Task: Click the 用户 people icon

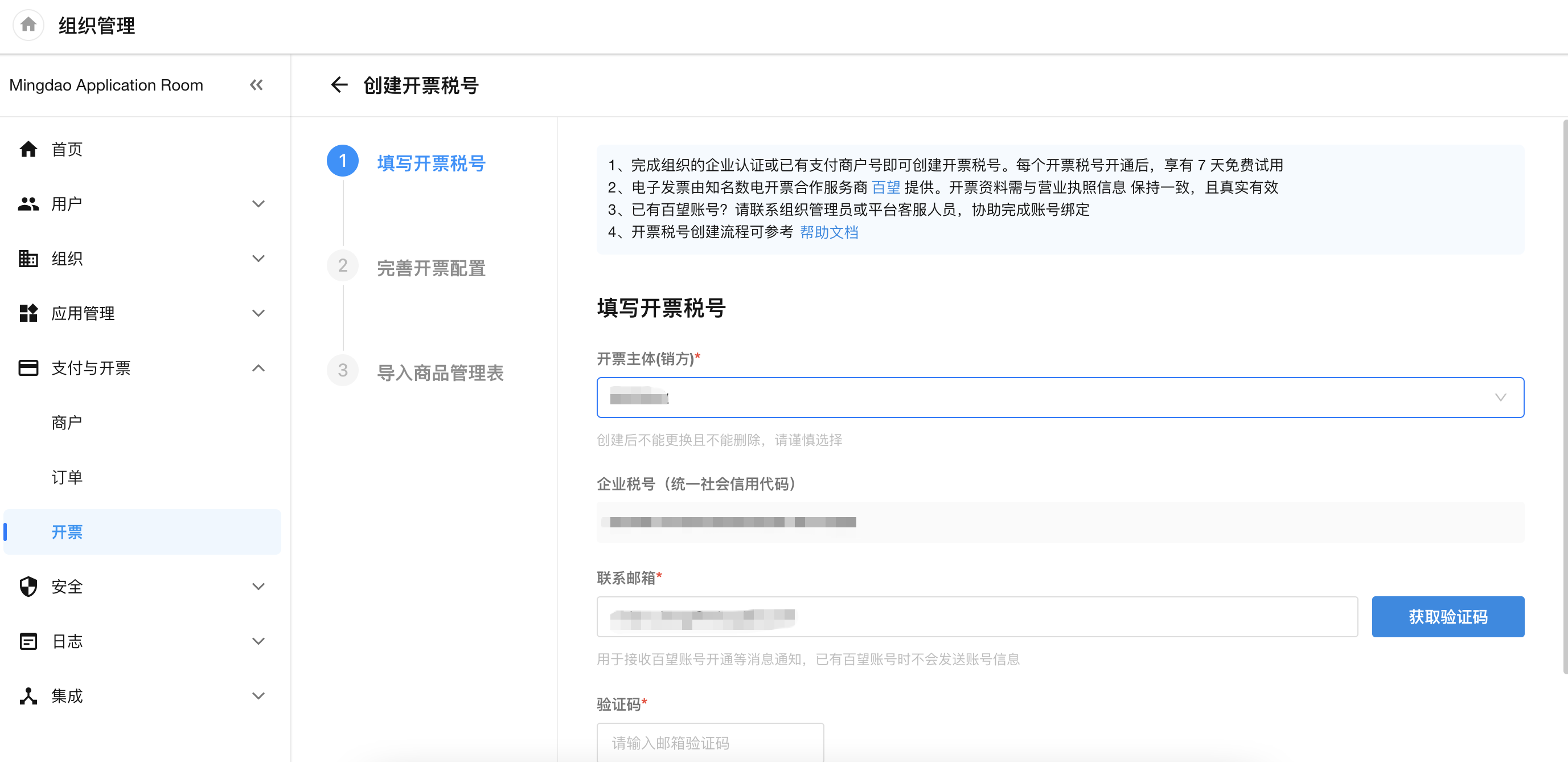Action: click(28, 204)
